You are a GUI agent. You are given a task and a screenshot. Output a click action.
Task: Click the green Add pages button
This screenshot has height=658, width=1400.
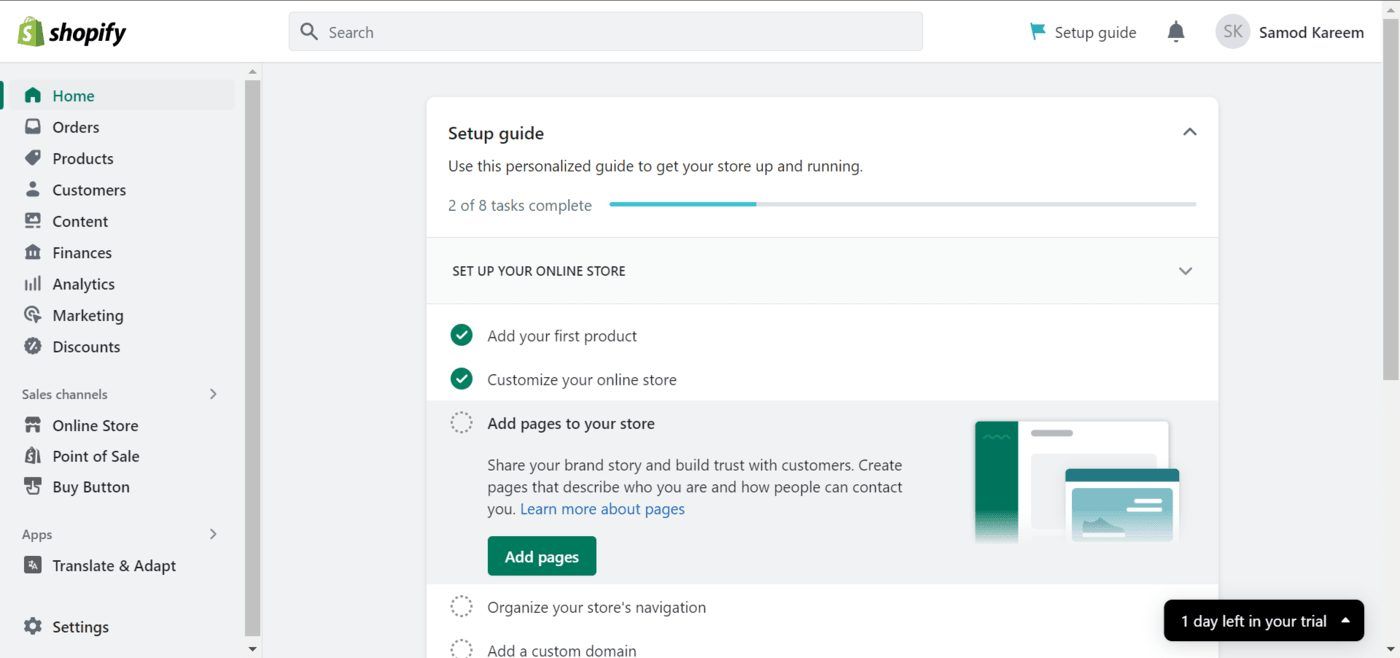pyautogui.click(x=542, y=556)
